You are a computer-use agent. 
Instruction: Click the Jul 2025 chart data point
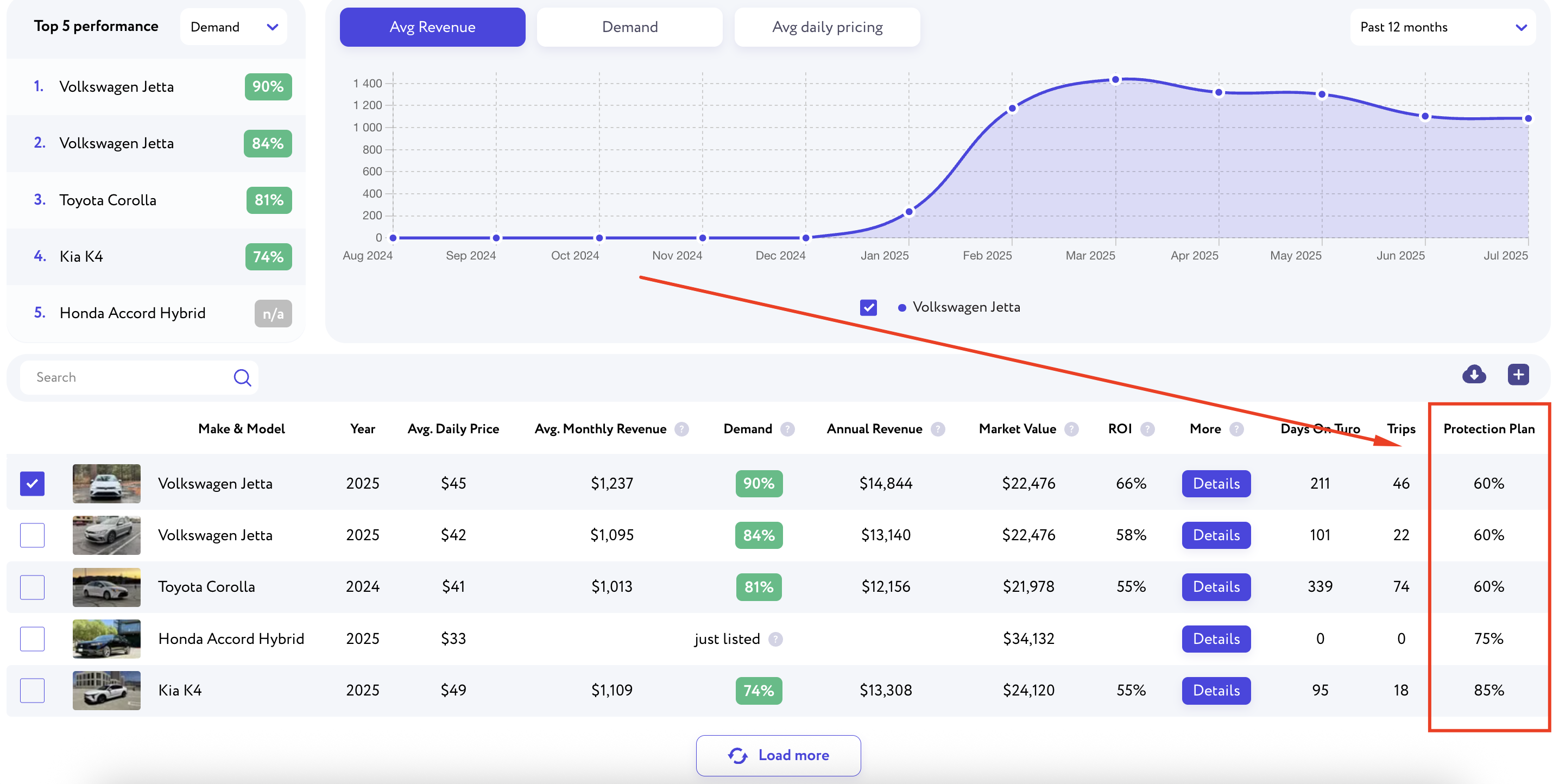(1527, 119)
